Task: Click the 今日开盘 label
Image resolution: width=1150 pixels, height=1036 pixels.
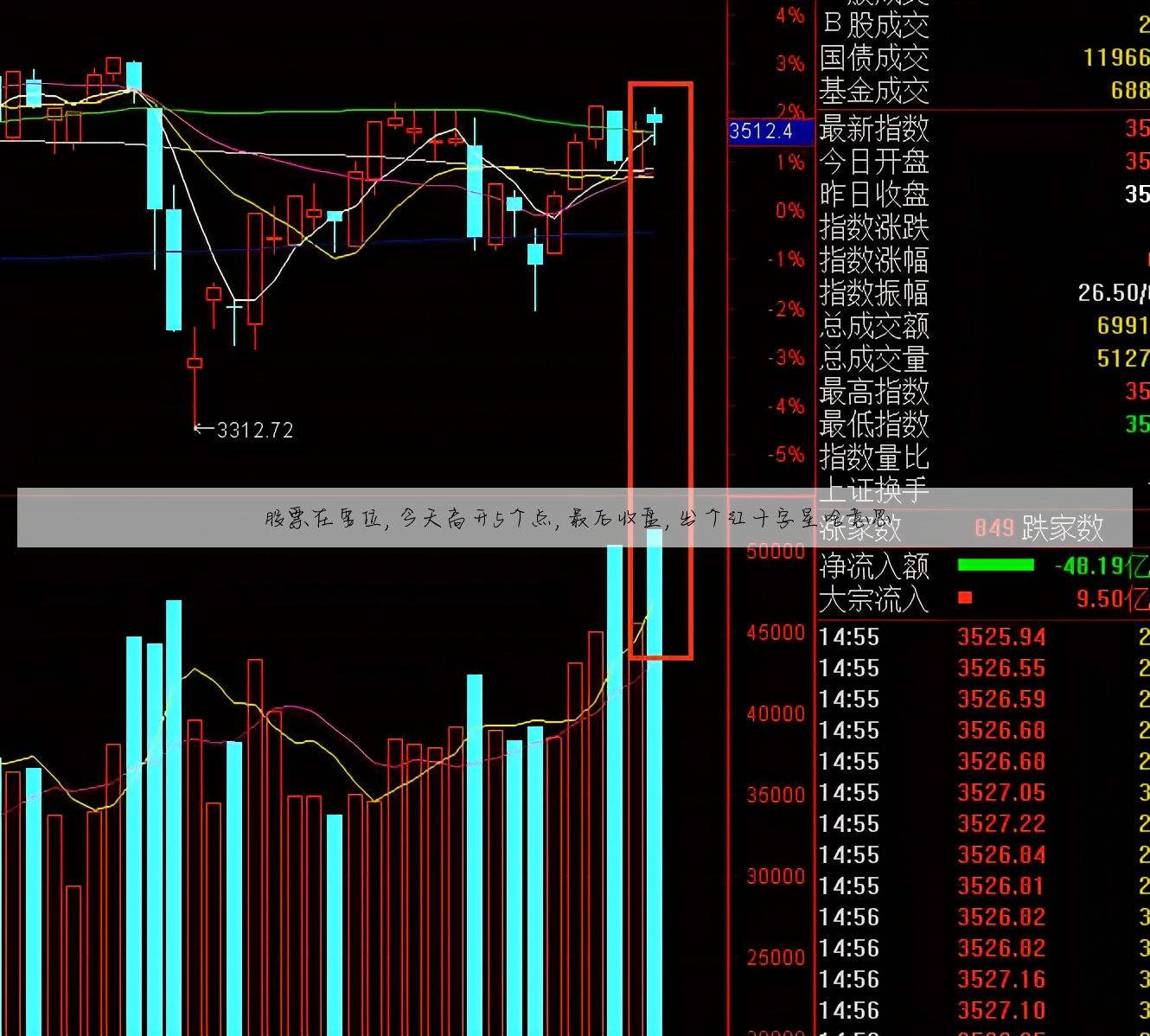Action: (x=874, y=162)
